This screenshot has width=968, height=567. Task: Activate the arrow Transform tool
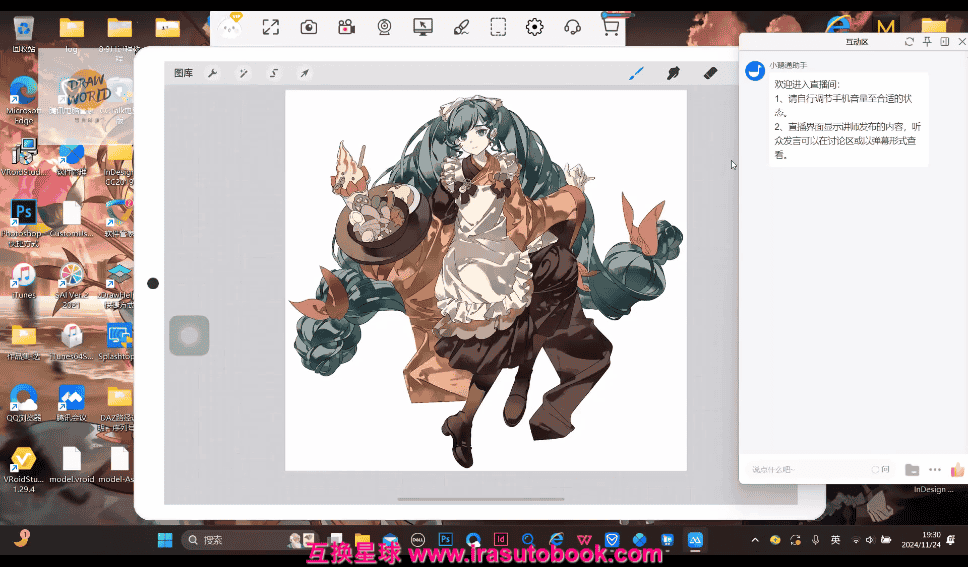click(304, 73)
